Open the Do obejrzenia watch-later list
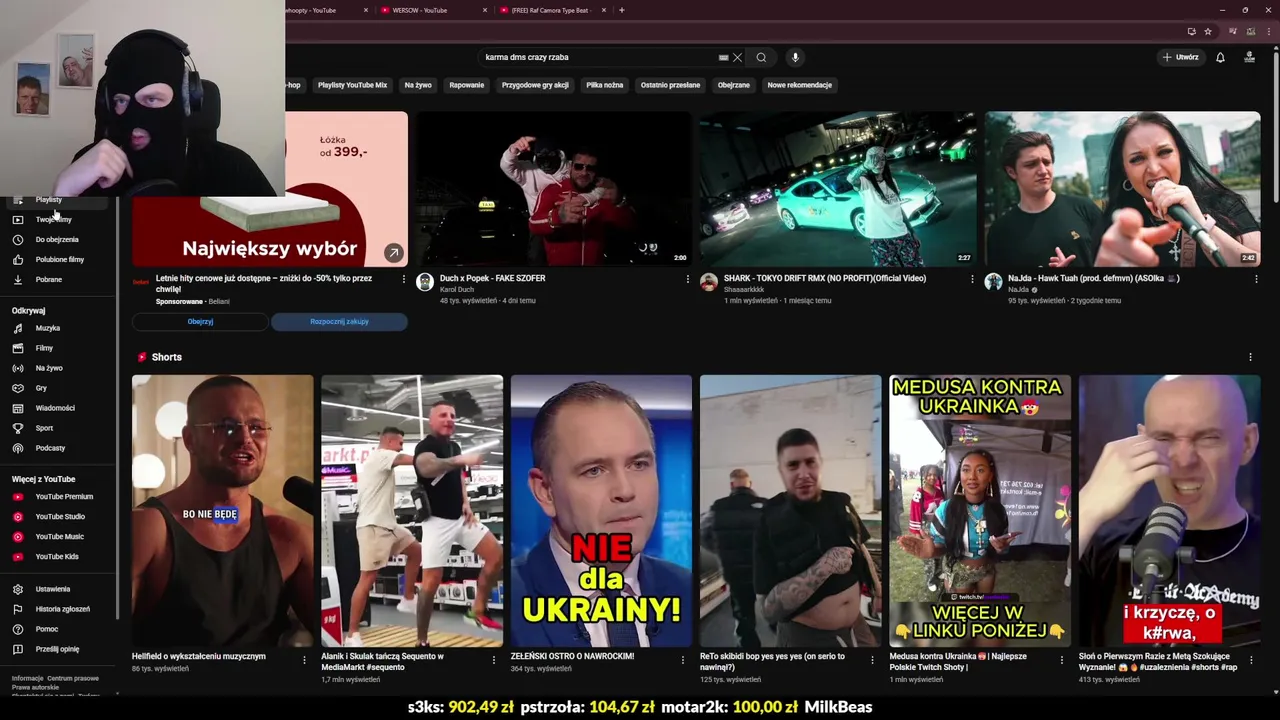 coord(57,239)
